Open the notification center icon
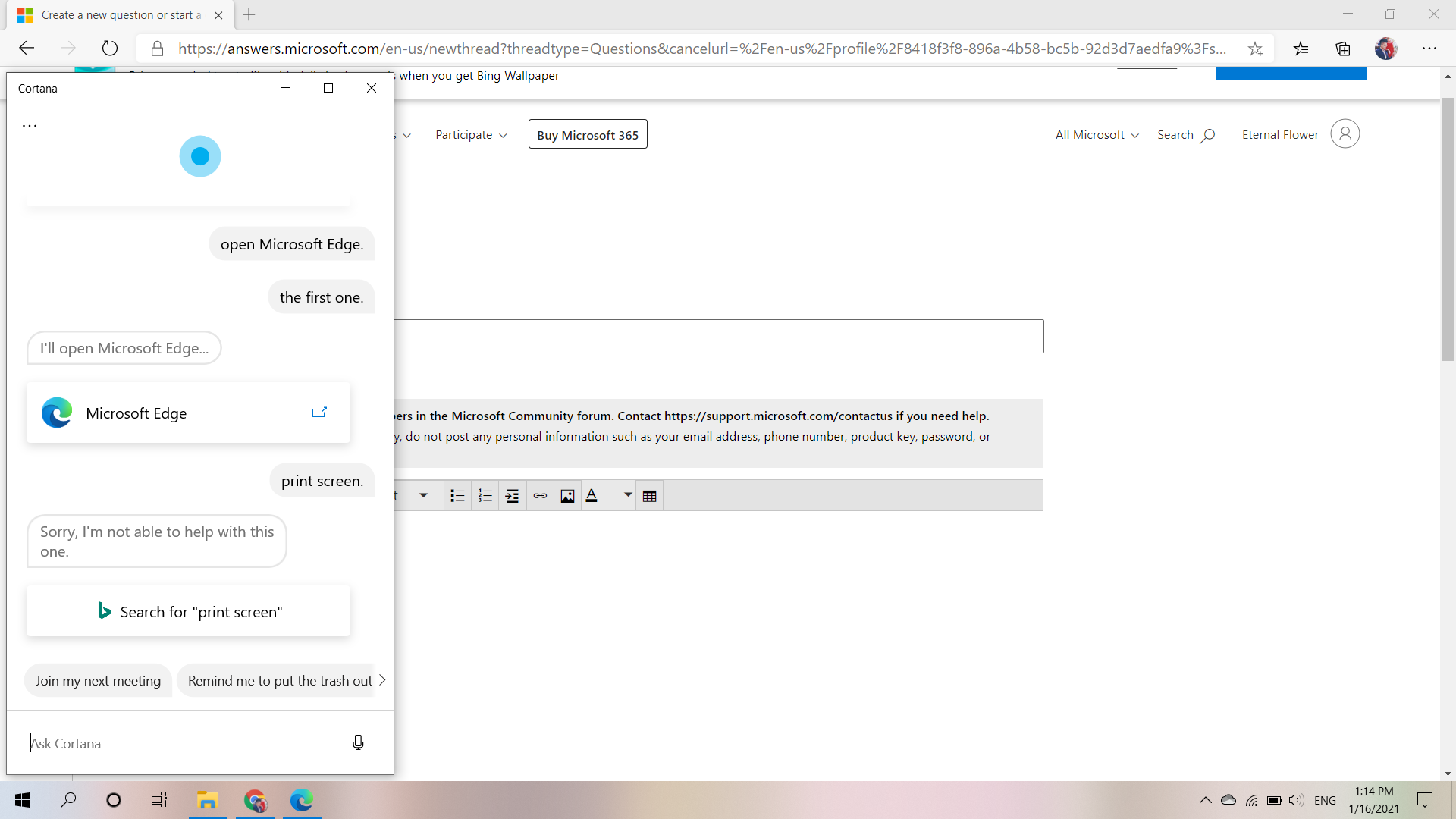This screenshot has width=1456, height=819. tap(1425, 800)
